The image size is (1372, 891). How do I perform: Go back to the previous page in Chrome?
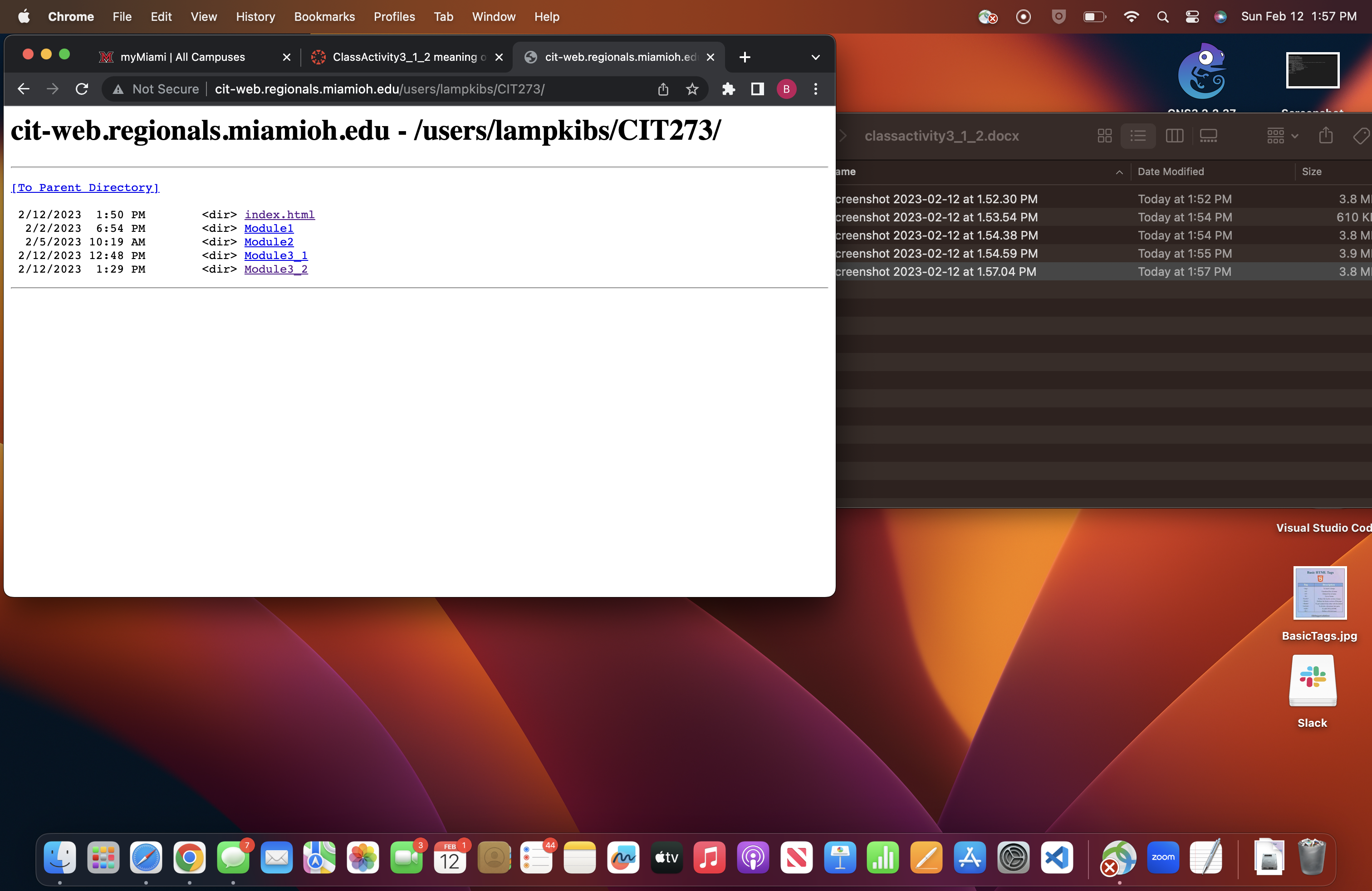click(x=24, y=89)
